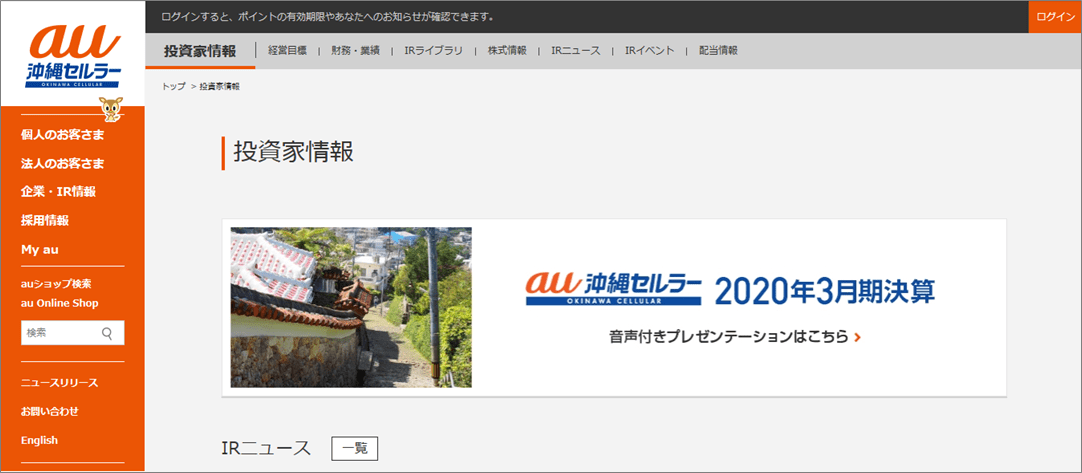Open ニュースリリース in sidebar
The height and width of the screenshot is (473, 1082).
[x=59, y=383]
